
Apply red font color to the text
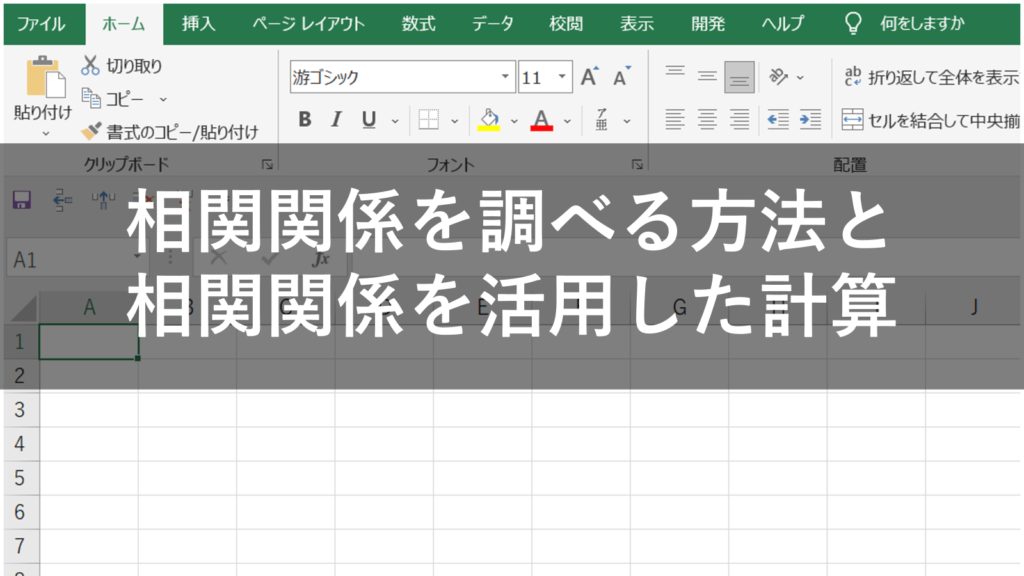[541, 120]
